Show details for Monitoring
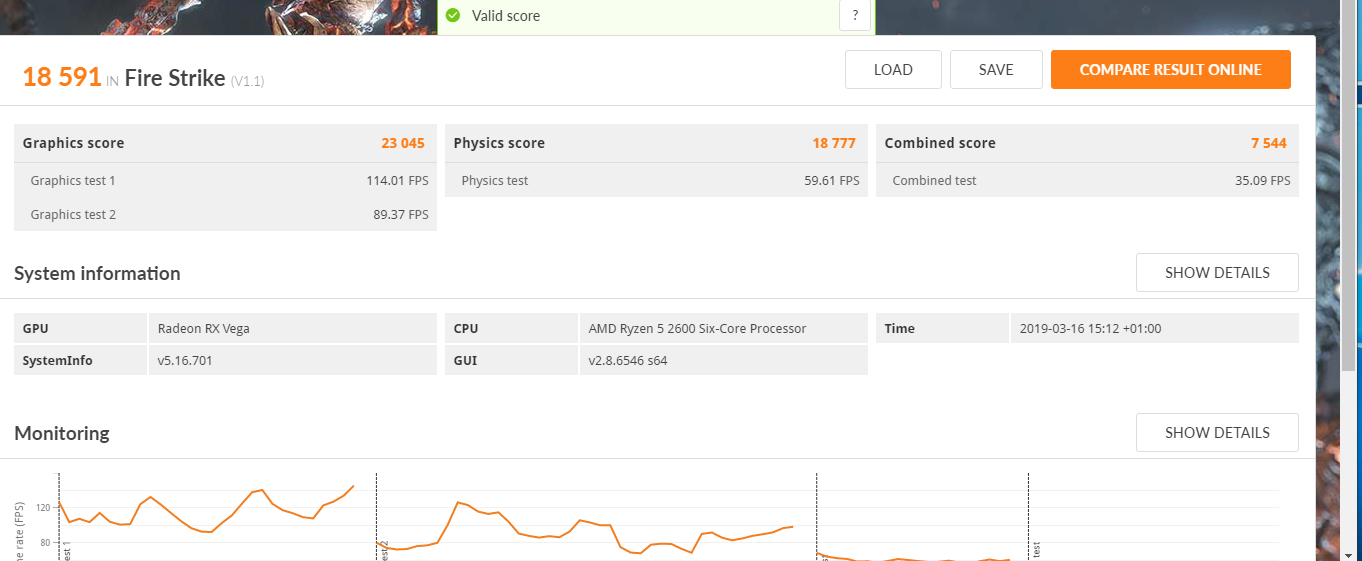 click(1217, 433)
